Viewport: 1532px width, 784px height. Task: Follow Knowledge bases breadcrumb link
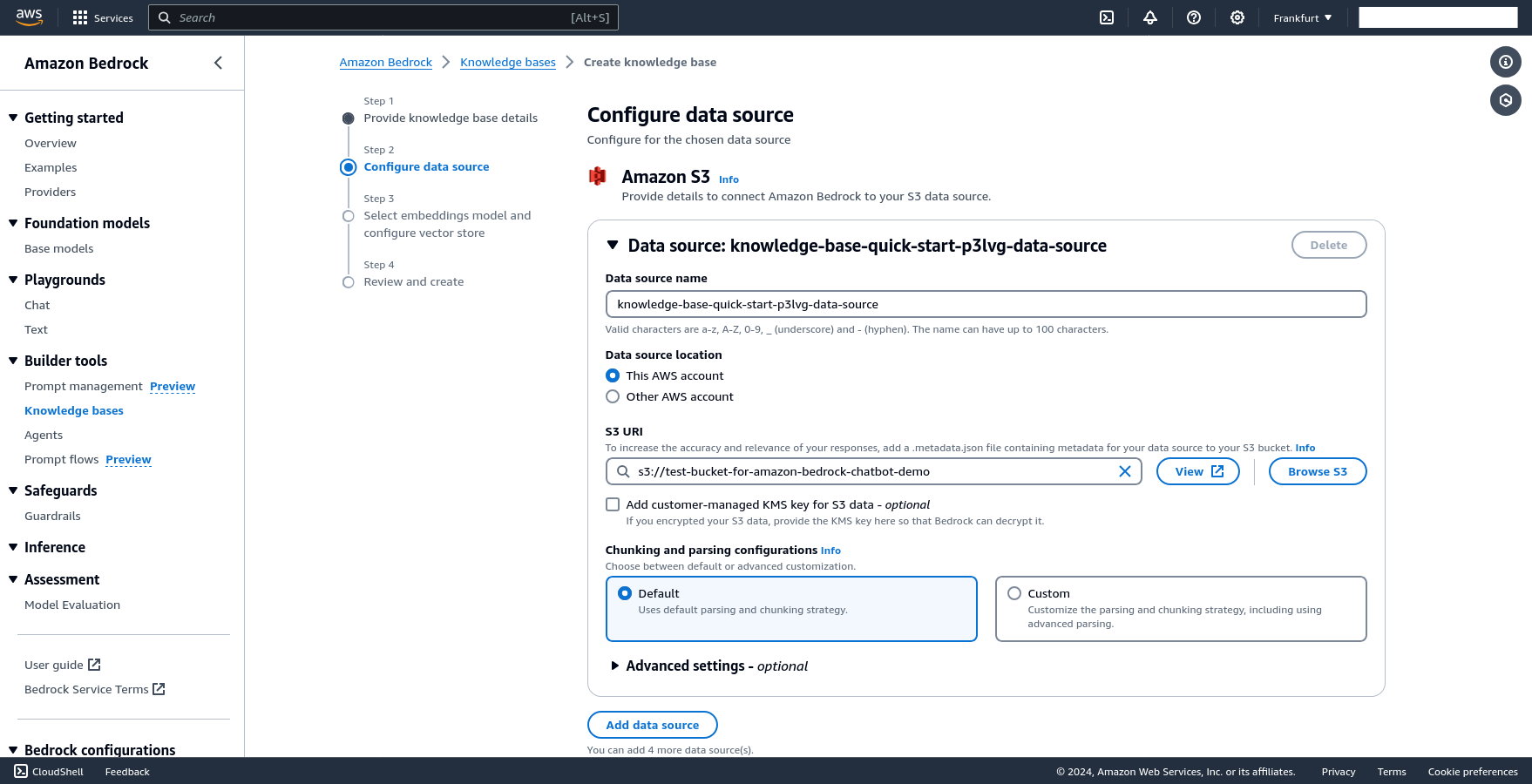pos(507,62)
